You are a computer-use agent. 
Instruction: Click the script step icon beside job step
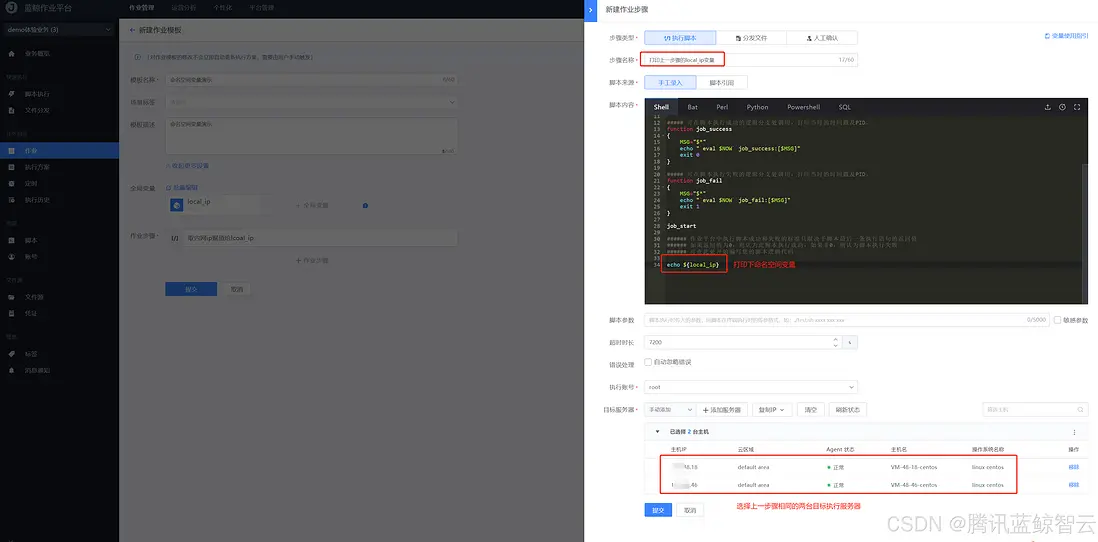175,238
